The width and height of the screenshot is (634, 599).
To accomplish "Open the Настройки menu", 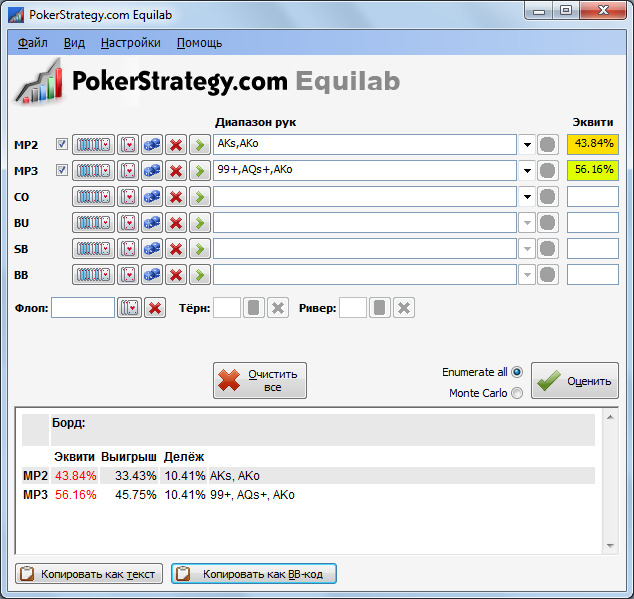I will (131, 42).
